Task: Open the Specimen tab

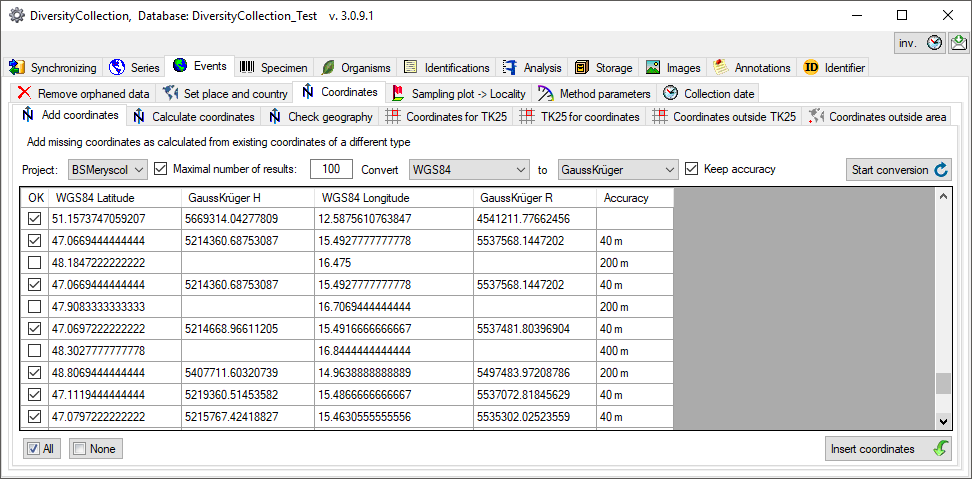Action: [x=274, y=68]
